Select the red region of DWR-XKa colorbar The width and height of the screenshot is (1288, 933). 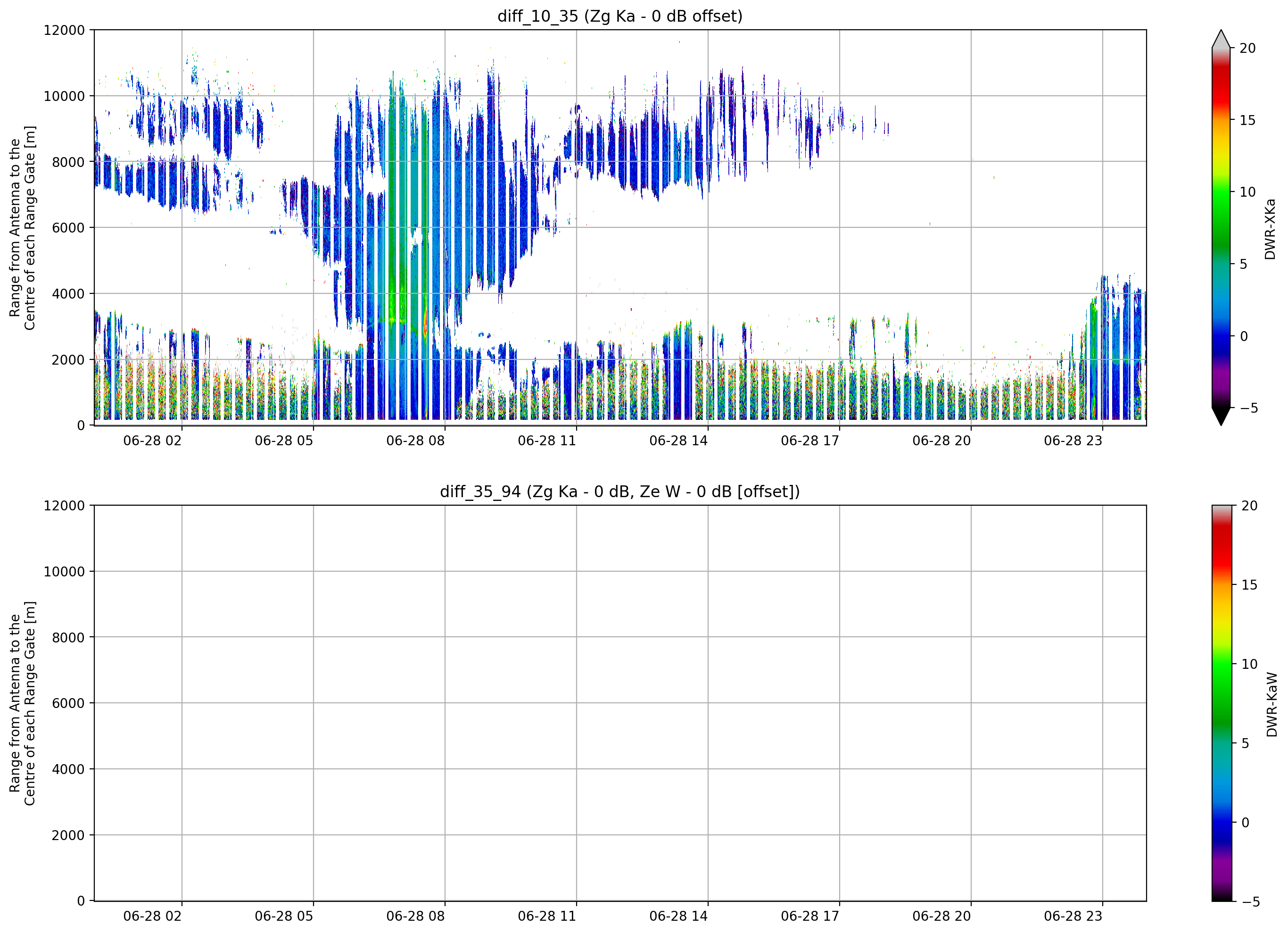pos(1221,85)
